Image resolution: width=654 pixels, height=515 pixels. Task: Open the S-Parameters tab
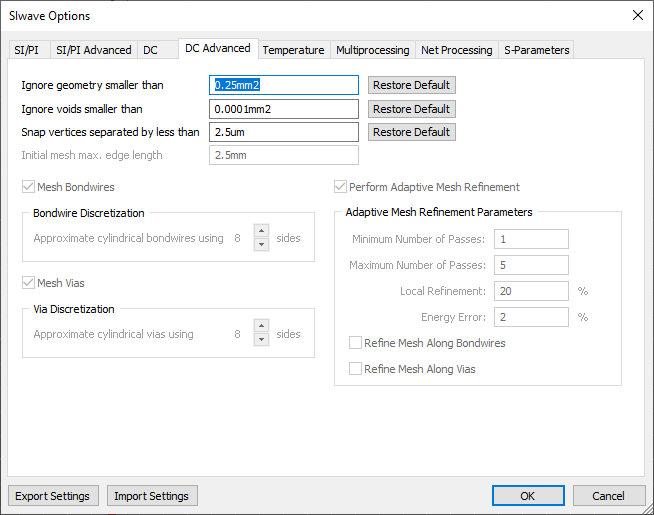click(536, 50)
